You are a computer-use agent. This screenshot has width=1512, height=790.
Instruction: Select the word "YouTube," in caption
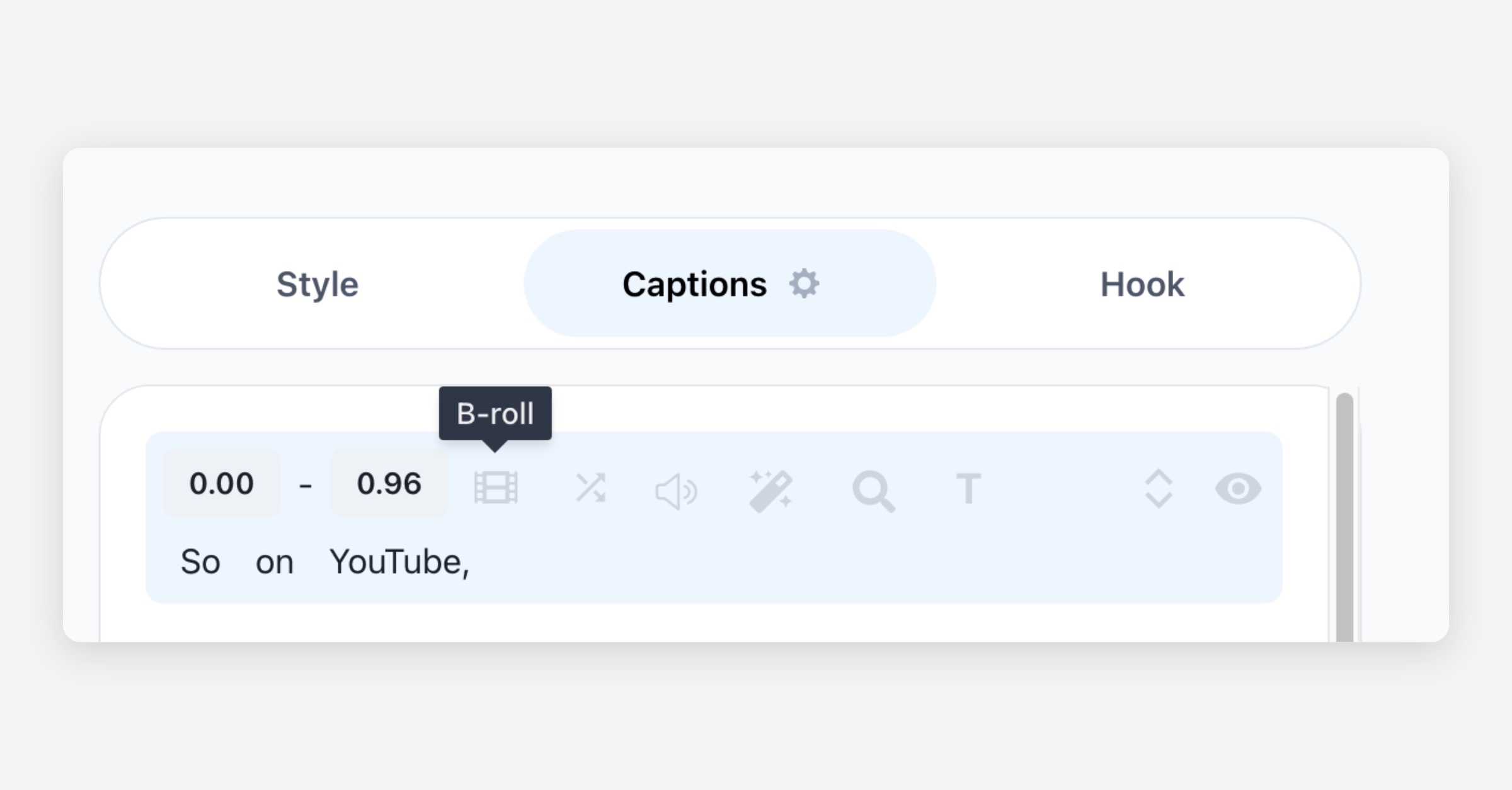pos(399,562)
